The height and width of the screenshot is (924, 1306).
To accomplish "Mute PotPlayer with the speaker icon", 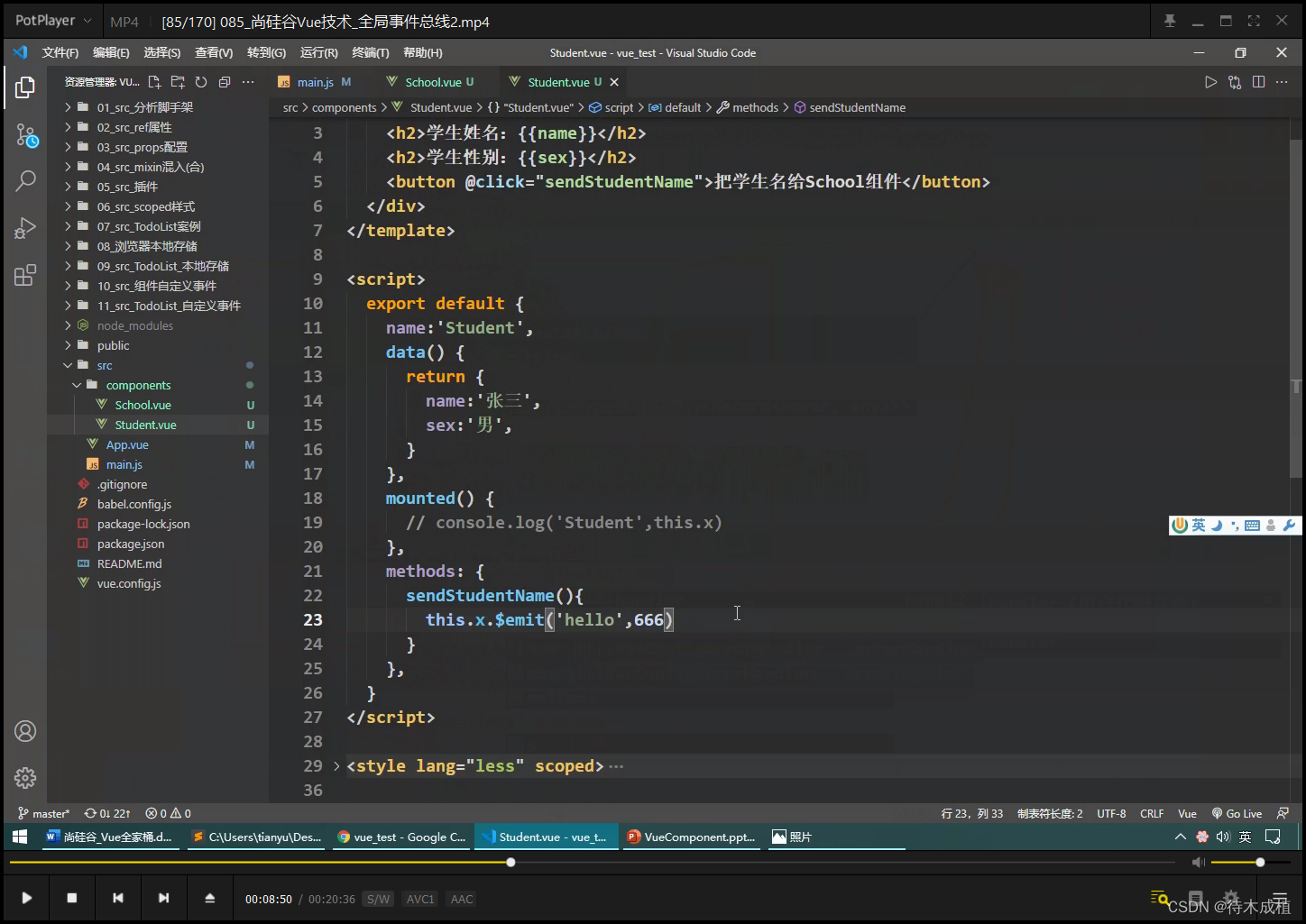I will click(x=1198, y=863).
